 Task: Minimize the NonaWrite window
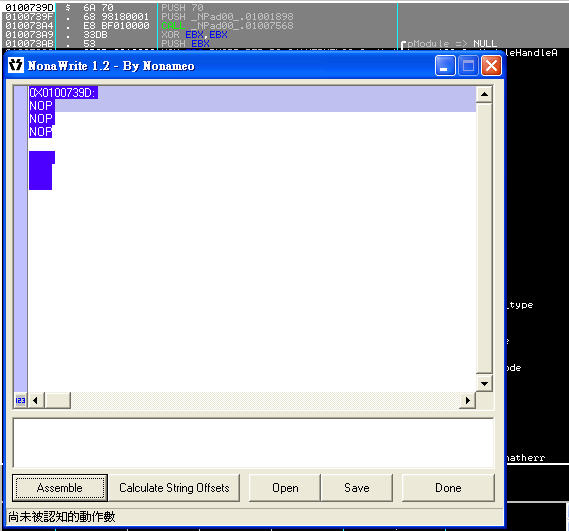[445, 66]
